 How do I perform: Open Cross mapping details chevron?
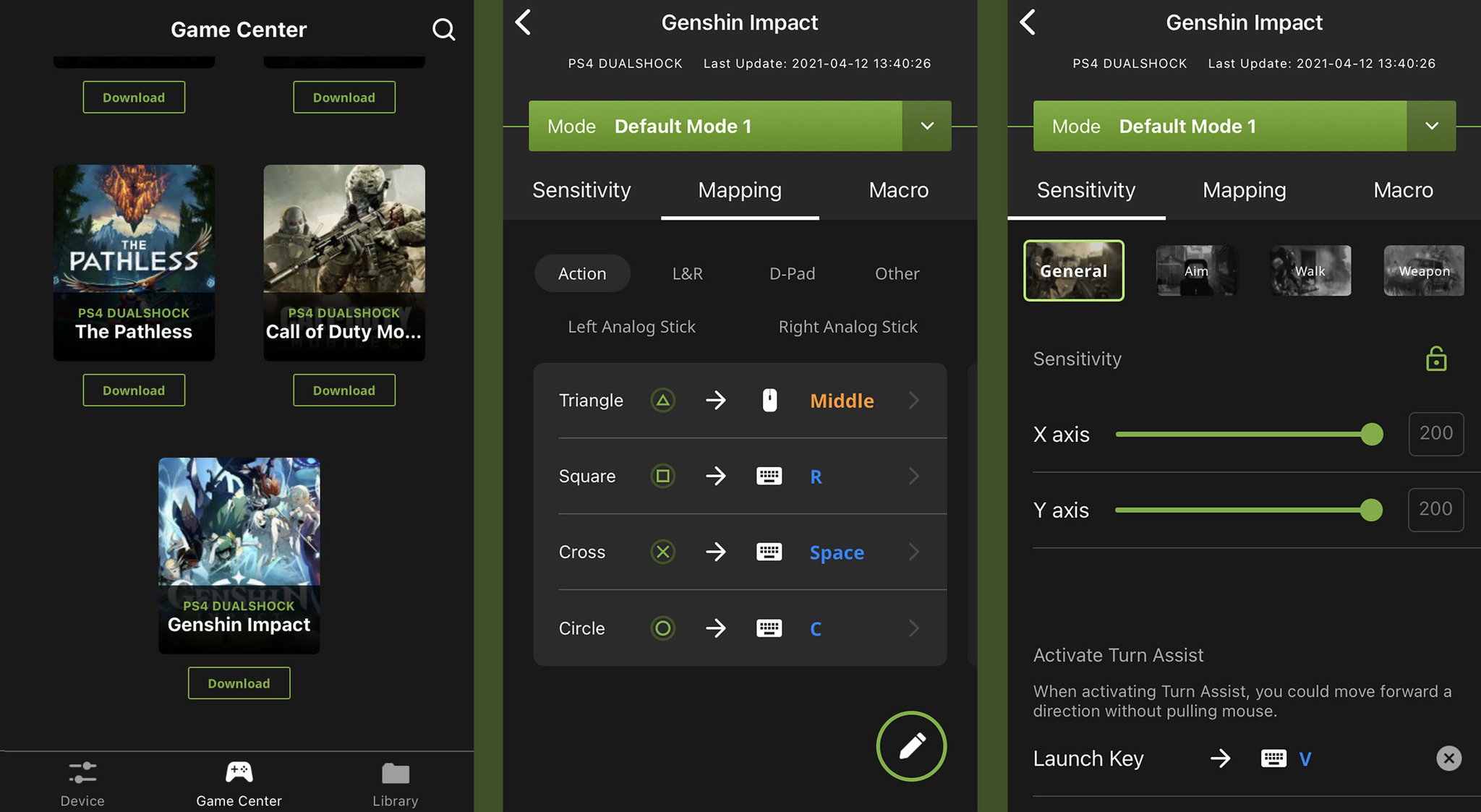click(914, 552)
